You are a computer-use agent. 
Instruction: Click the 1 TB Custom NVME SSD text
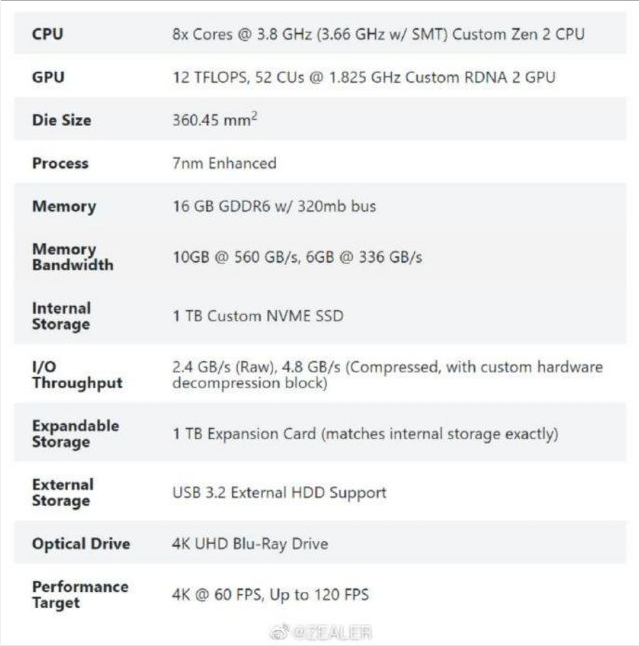[258, 316]
